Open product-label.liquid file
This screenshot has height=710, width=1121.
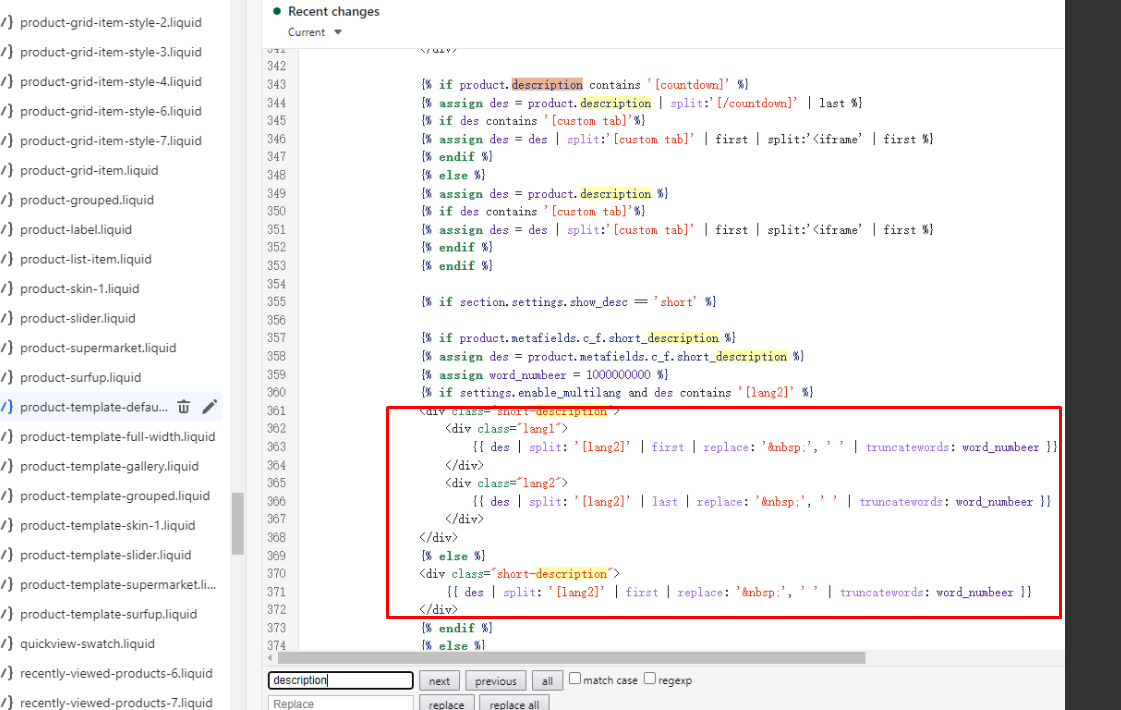point(76,230)
